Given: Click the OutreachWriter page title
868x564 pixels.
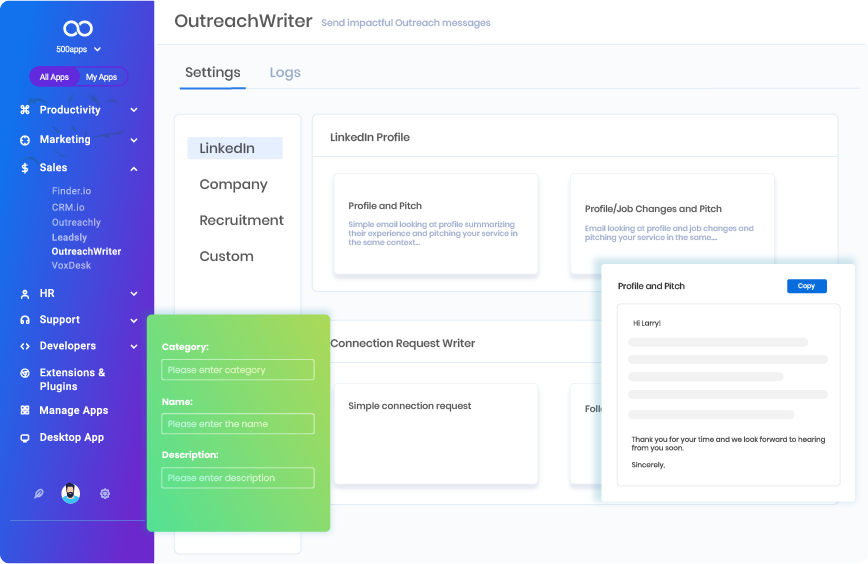Looking at the screenshot, I should 243,21.
